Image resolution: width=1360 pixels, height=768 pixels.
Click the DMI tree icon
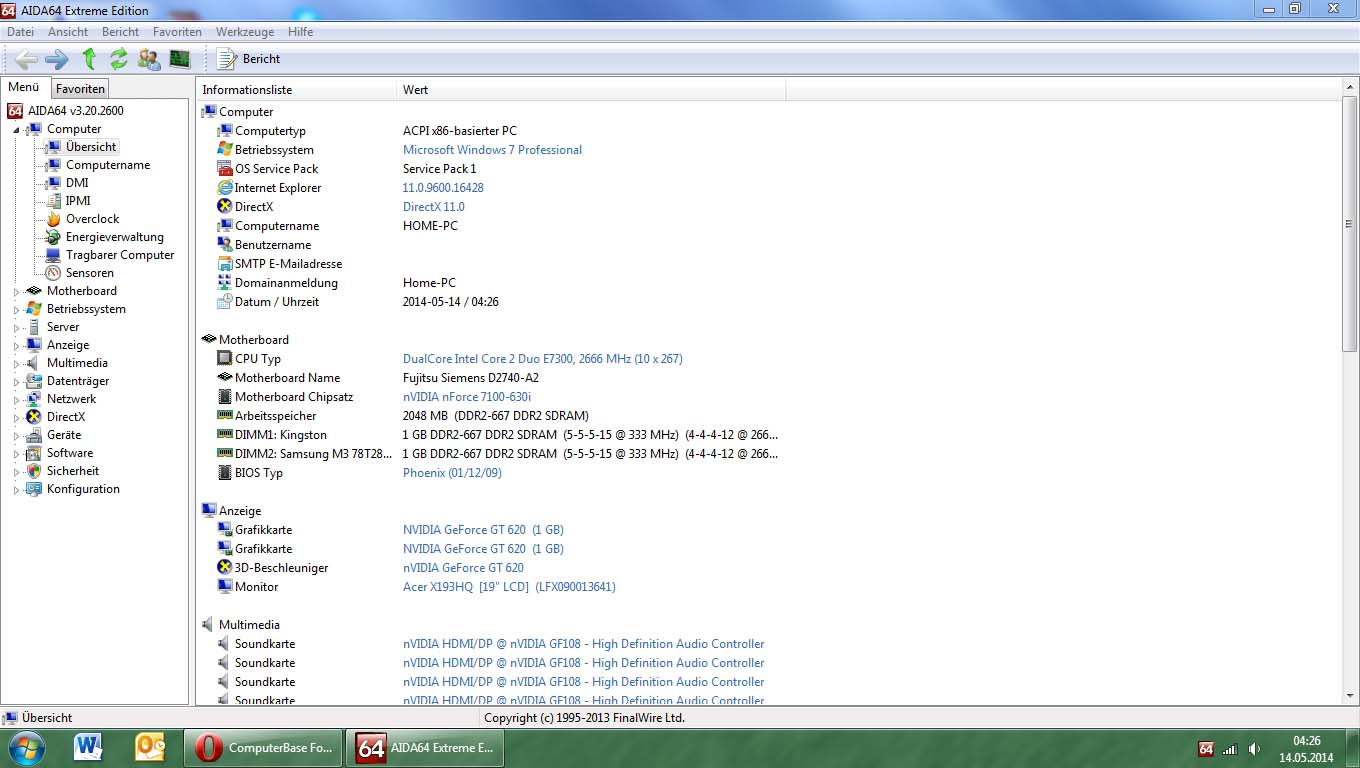coord(53,183)
